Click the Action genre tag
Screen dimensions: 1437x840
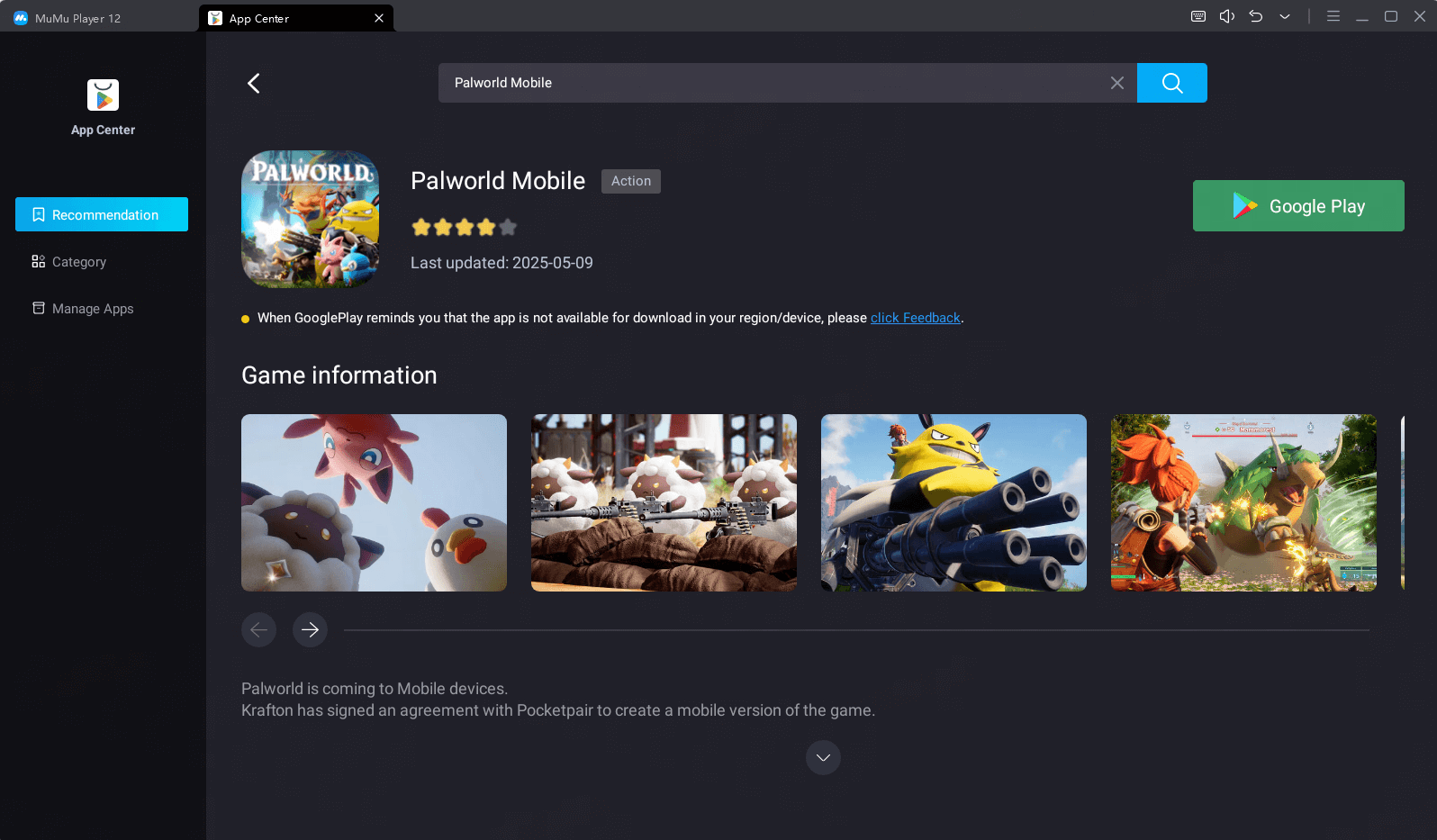631,181
